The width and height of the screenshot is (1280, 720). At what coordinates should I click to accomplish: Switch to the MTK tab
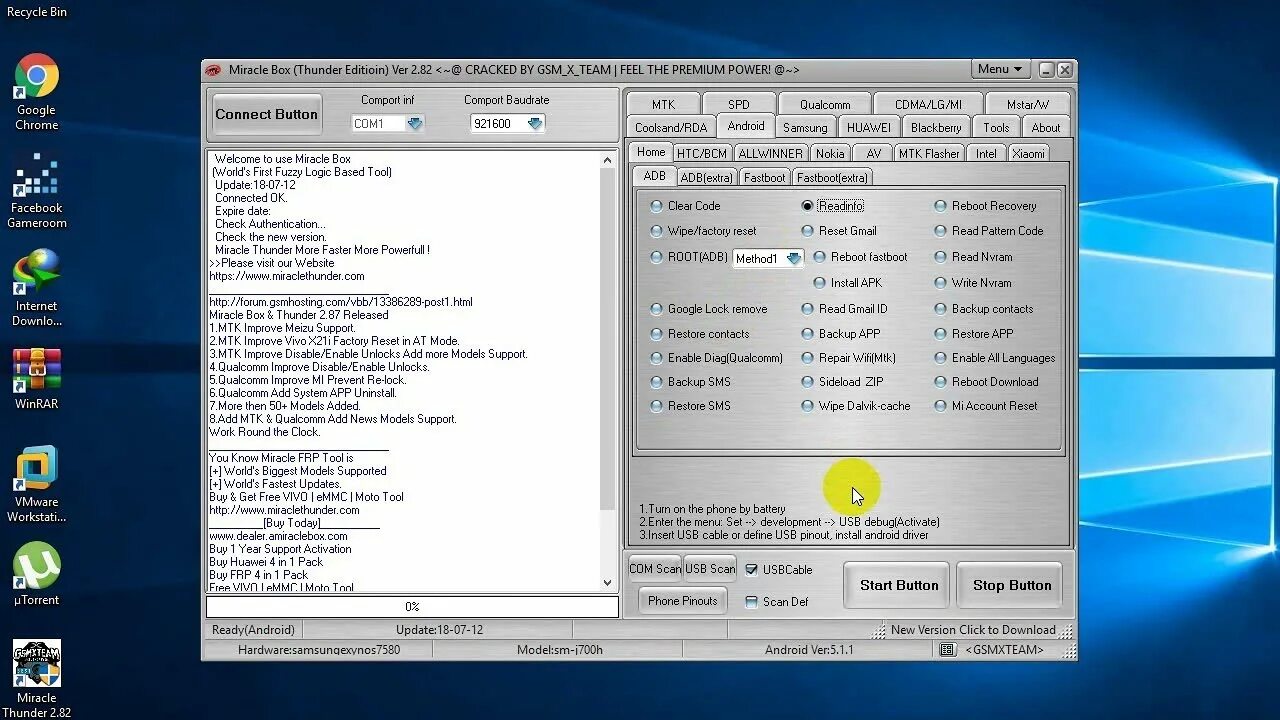(x=663, y=104)
